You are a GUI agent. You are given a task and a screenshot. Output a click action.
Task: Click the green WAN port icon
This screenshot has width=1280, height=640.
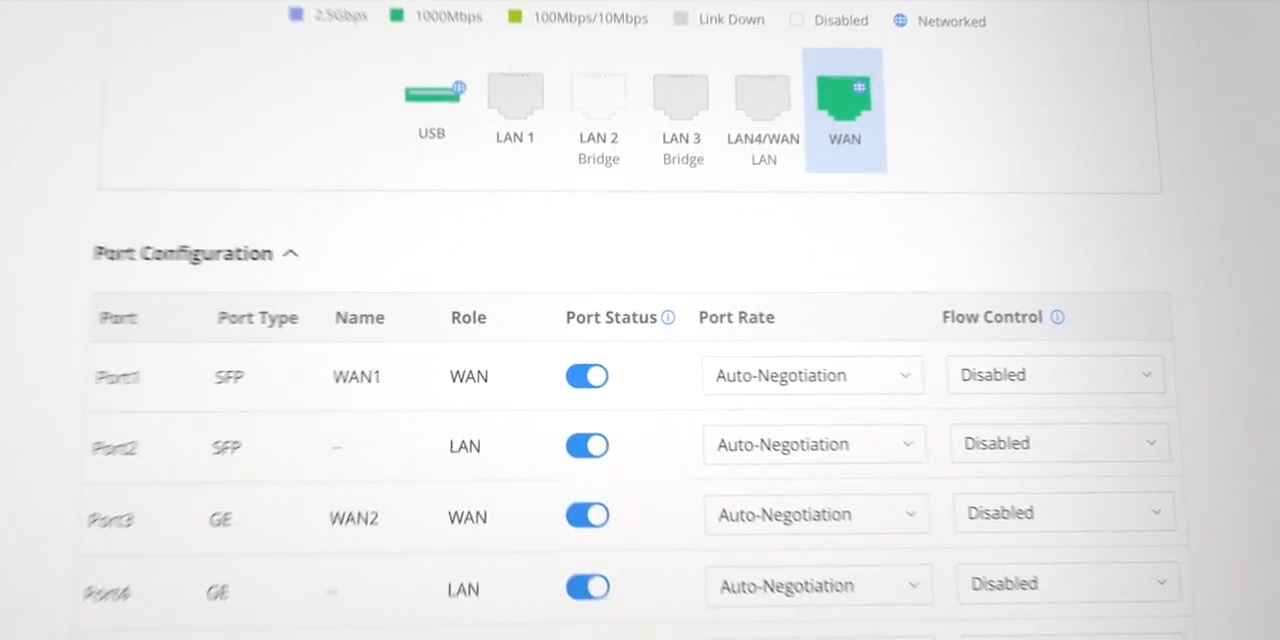844,98
